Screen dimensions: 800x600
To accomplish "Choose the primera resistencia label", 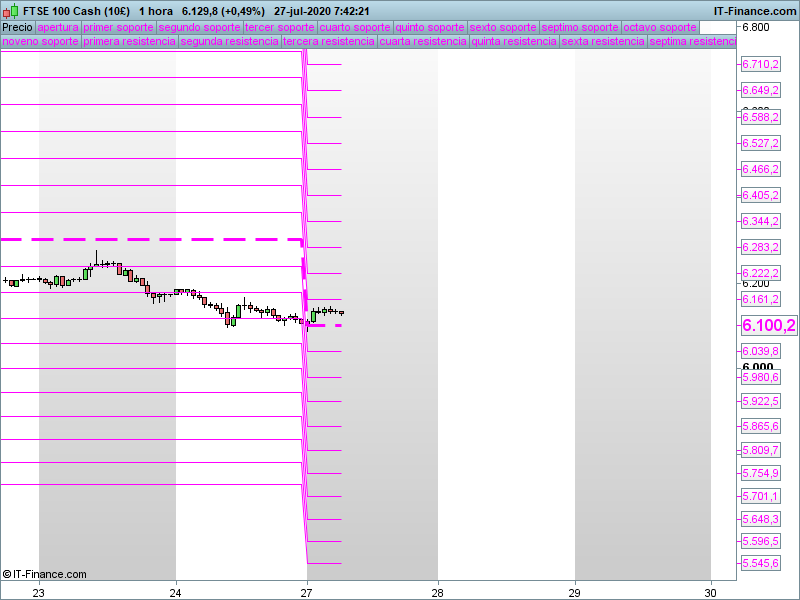I will click(130, 41).
